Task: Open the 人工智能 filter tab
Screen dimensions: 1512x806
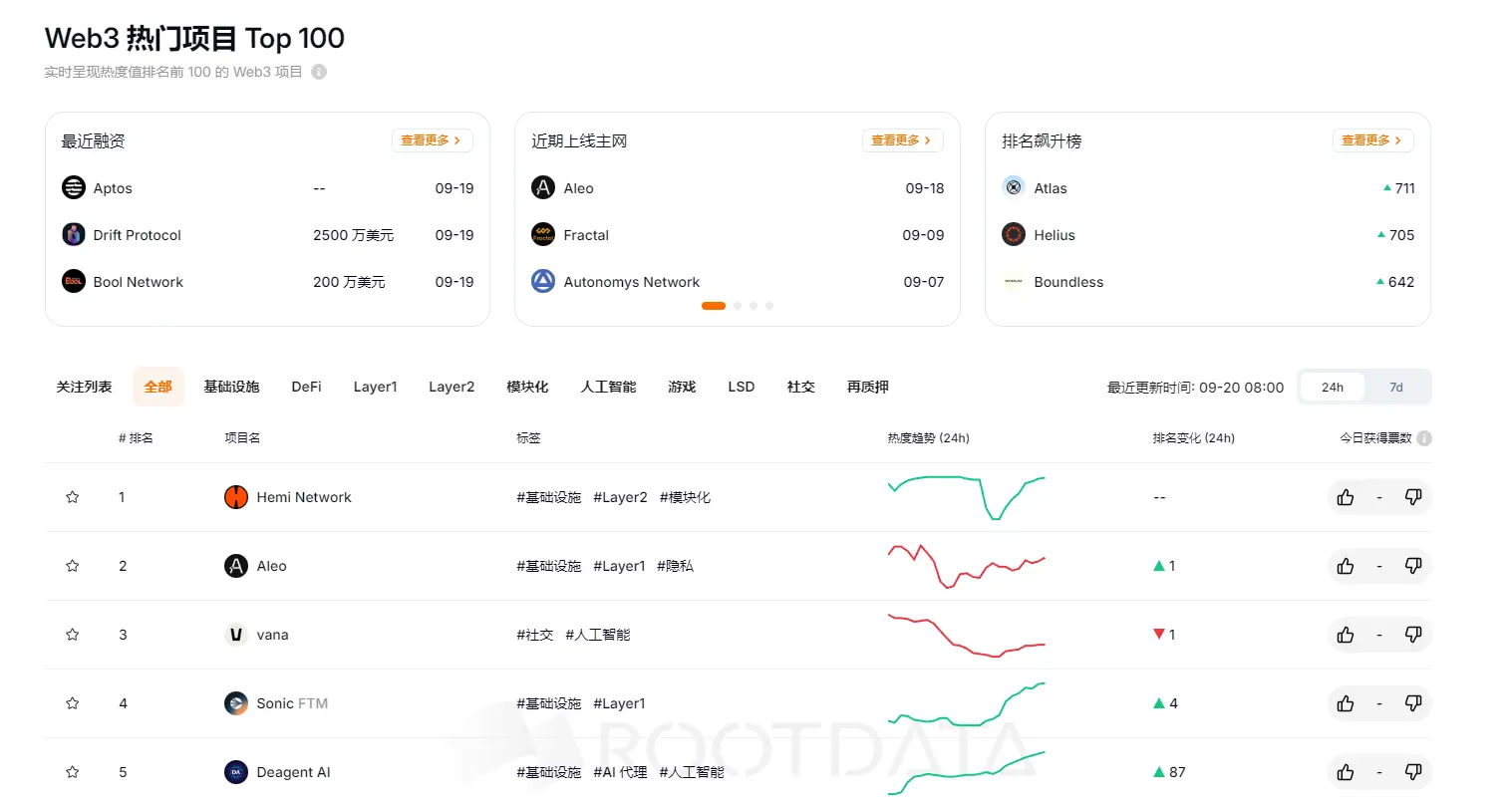Action: 606,387
